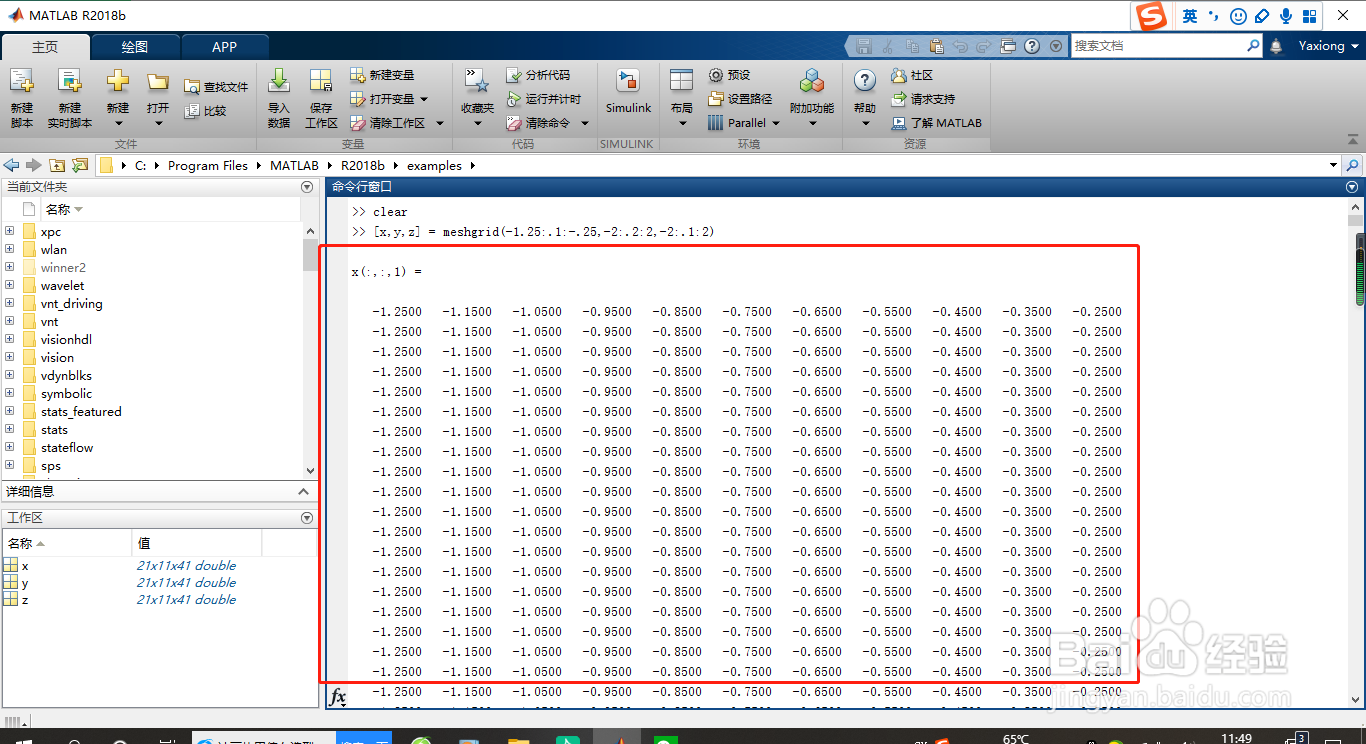
Task: Click Analyze Code (分析代码)
Action: click(x=538, y=75)
